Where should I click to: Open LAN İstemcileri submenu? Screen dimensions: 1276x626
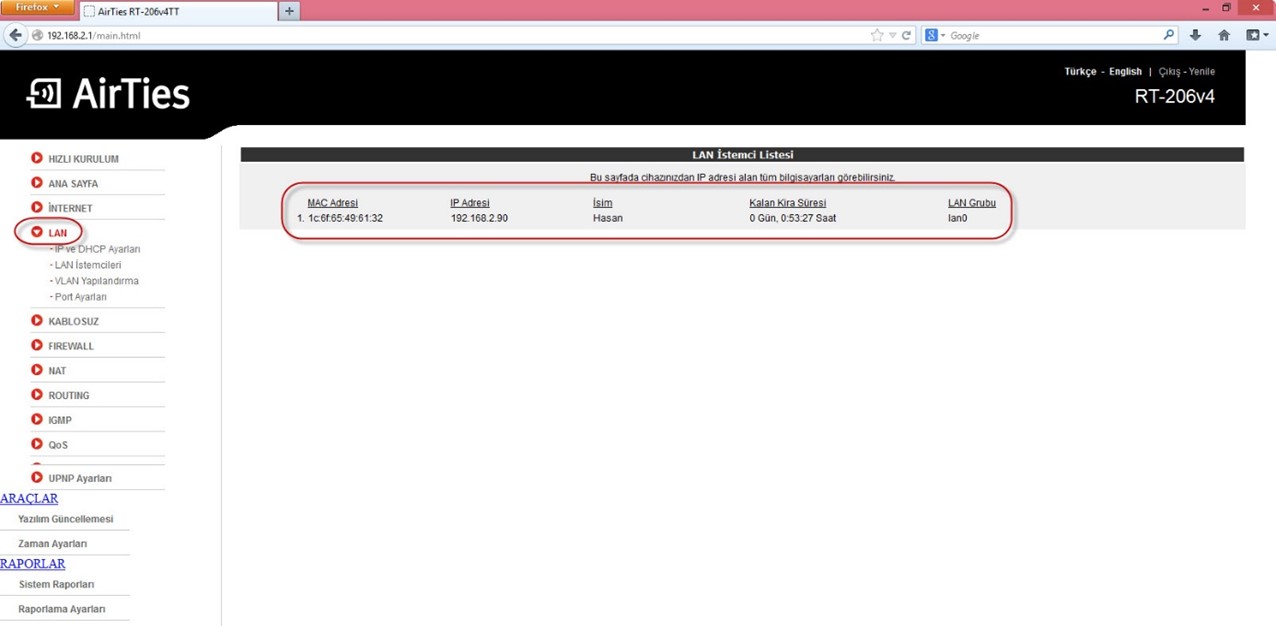86,265
